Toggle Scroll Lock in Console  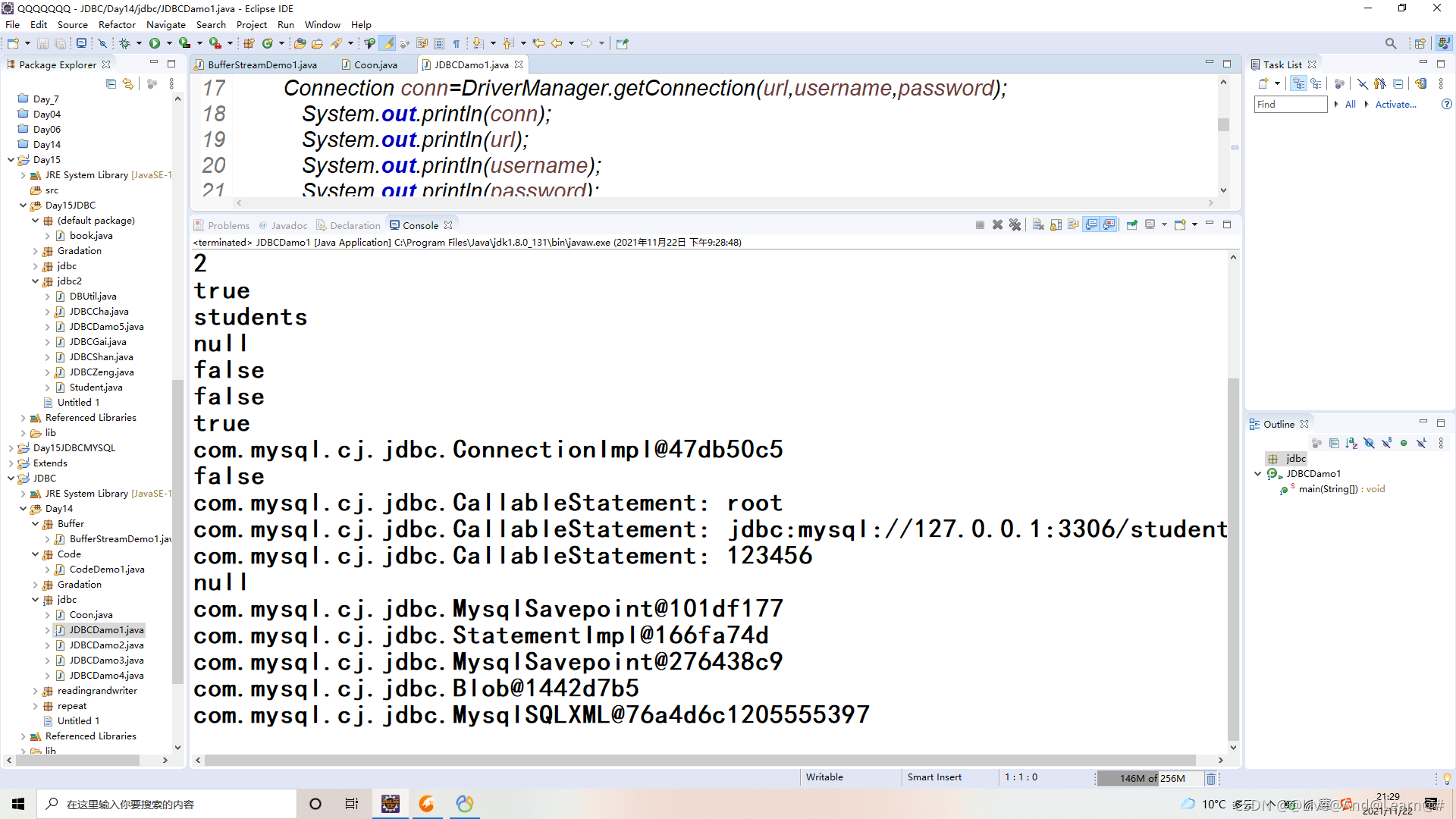point(1056,224)
